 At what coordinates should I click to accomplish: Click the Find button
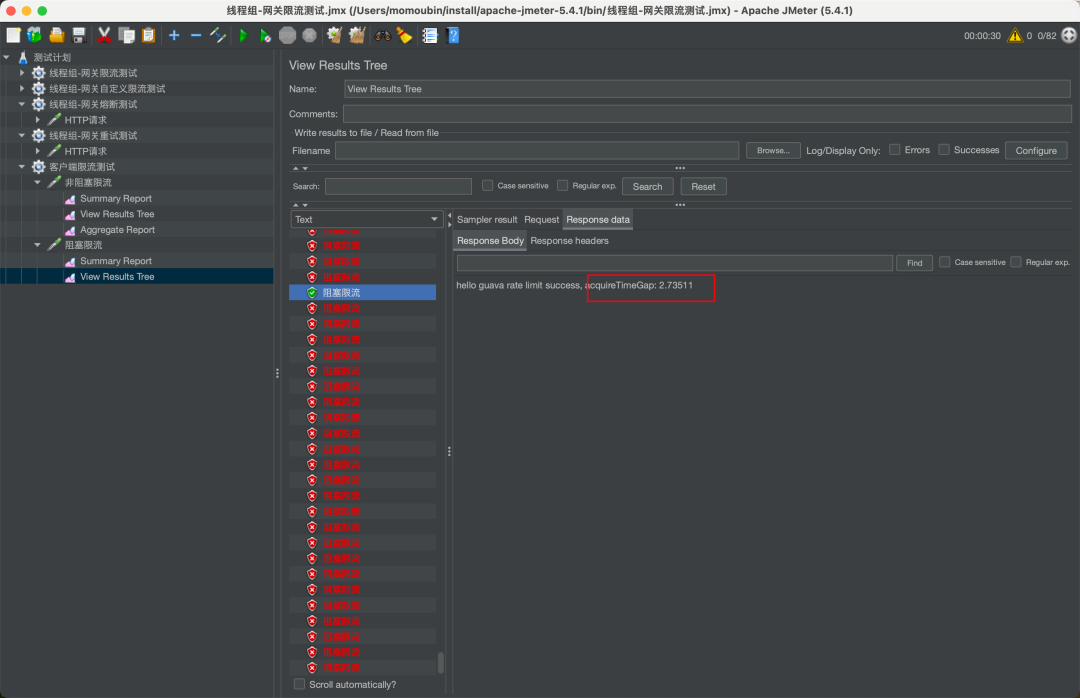(x=914, y=263)
